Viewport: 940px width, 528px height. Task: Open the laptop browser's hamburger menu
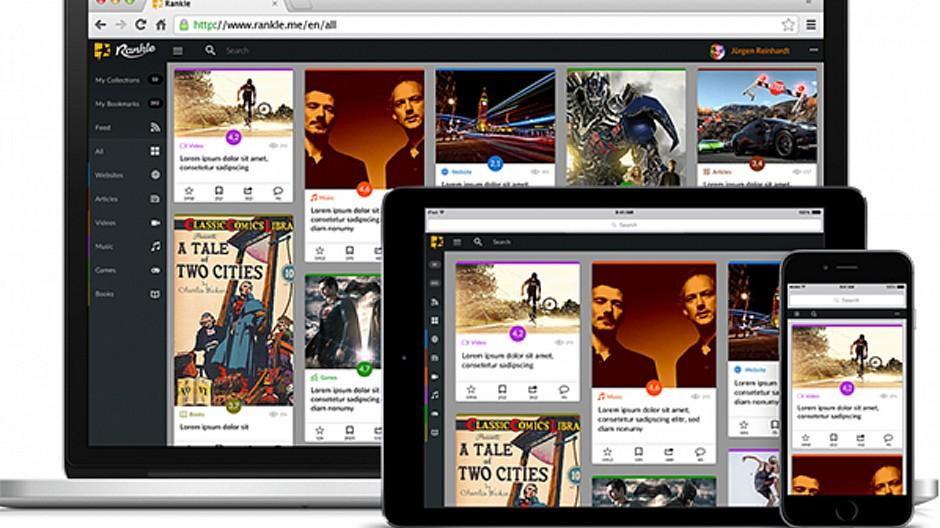(x=811, y=25)
